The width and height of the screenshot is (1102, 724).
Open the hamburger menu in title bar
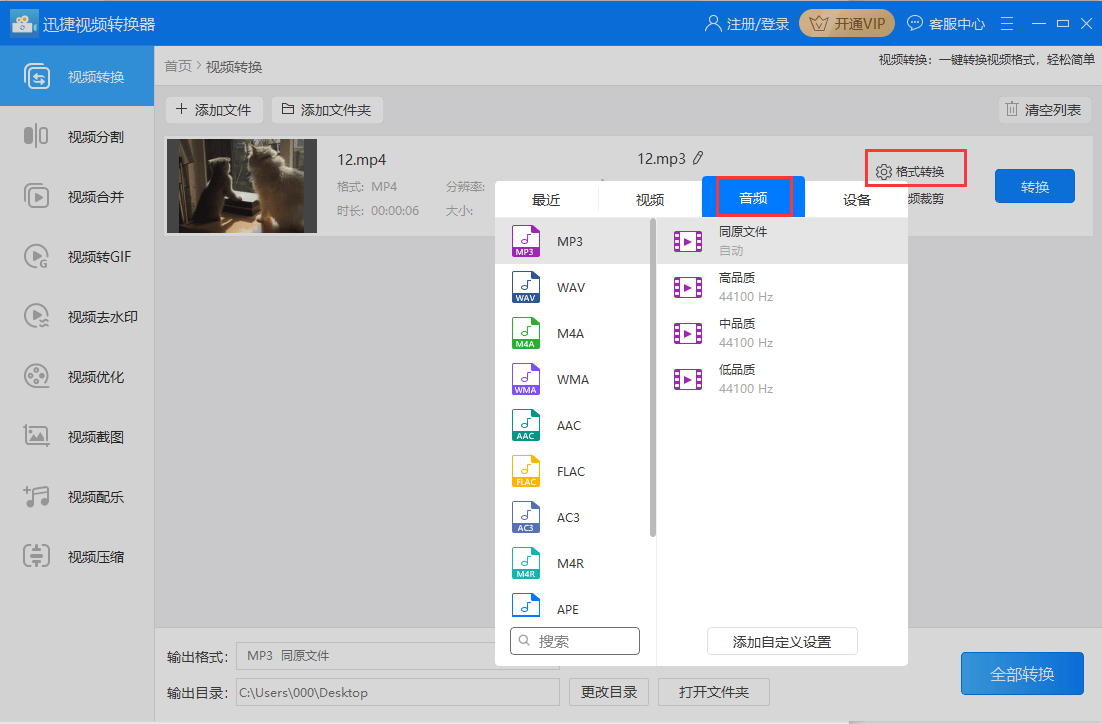click(1006, 22)
